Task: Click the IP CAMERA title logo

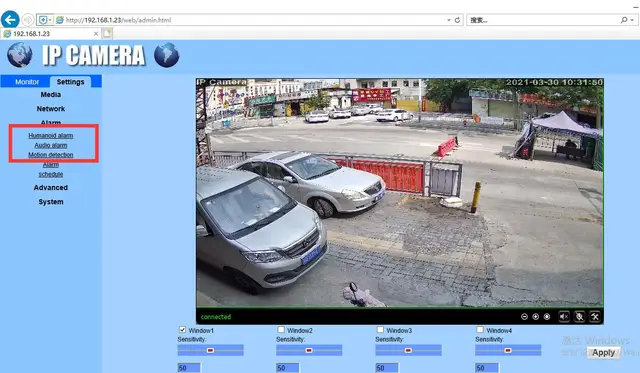Action: pyautogui.click(x=94, y=55)
